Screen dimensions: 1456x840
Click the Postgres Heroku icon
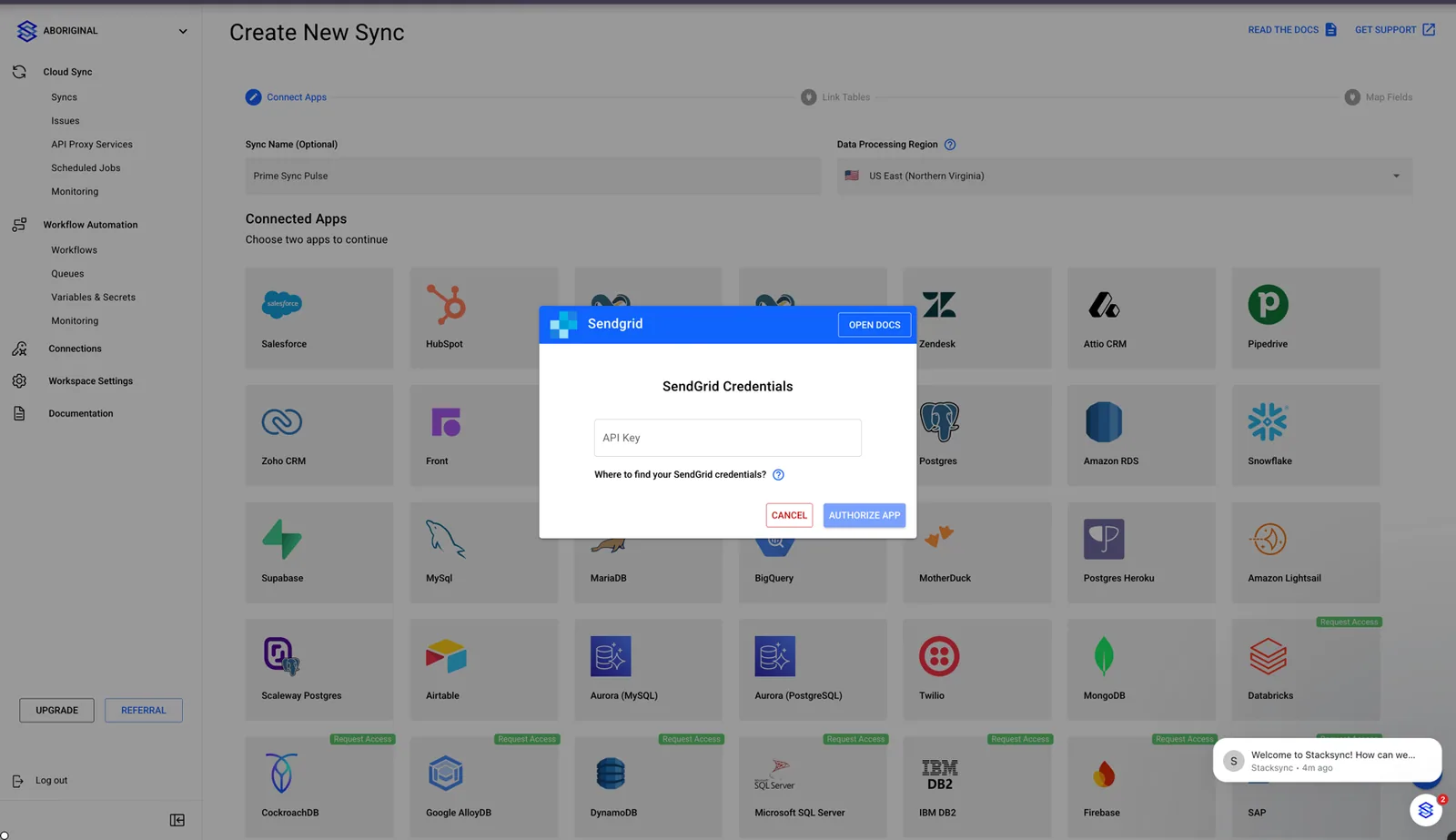click(1104, 539)
